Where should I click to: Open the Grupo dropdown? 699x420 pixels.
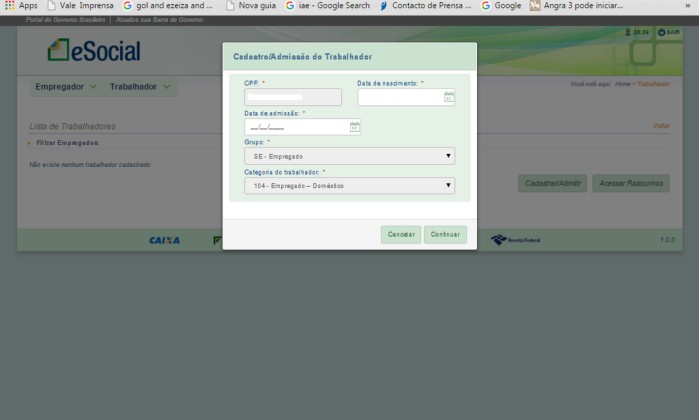[349, 156]
